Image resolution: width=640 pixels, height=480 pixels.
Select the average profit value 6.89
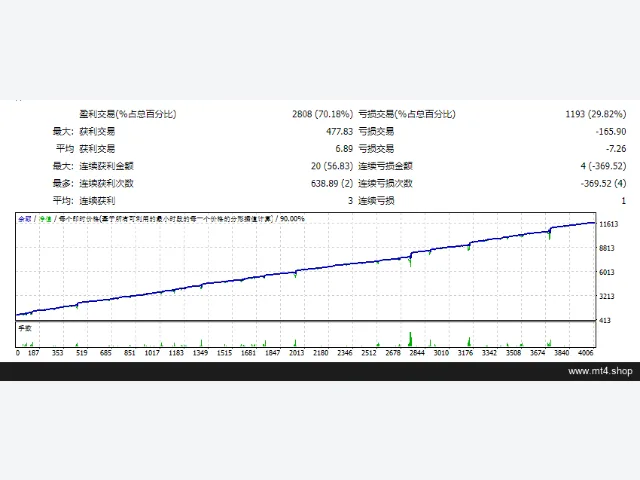pyautogui.click(x=344, y=149)
